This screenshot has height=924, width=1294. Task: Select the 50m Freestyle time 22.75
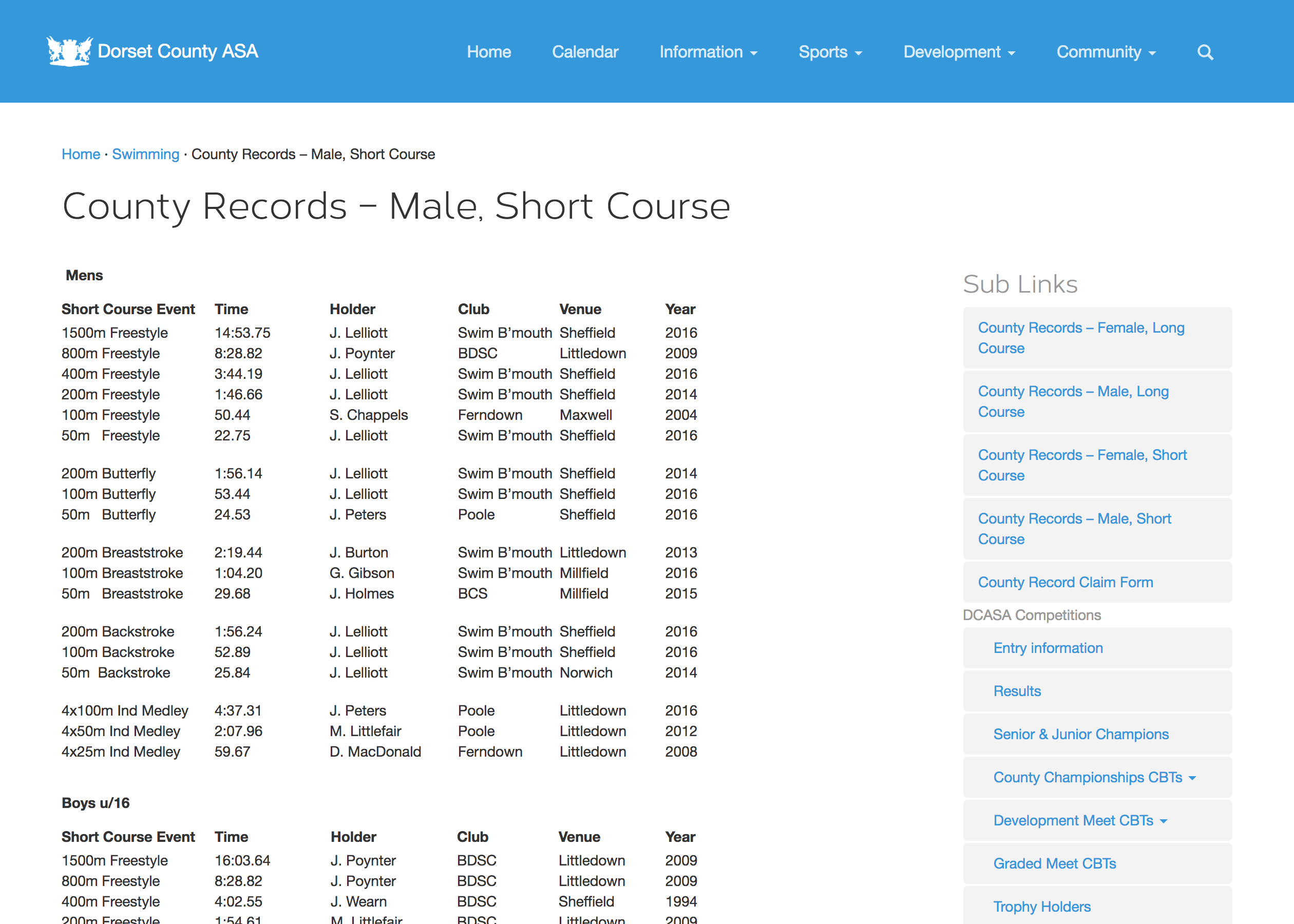[232, 435]
